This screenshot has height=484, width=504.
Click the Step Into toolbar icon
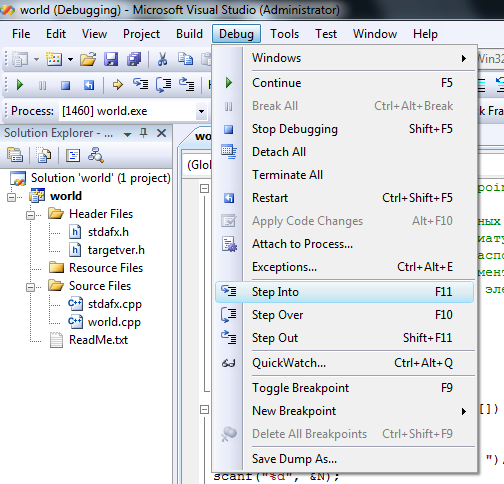[x=140, y=84]
